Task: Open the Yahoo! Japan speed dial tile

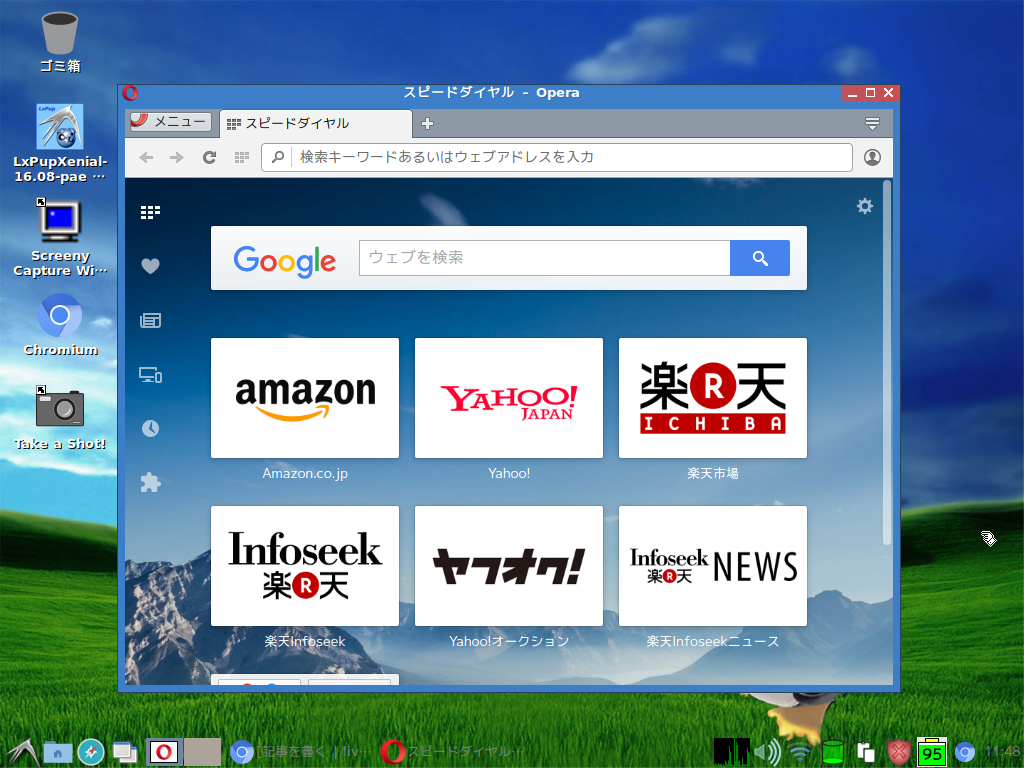Action: 509,398
